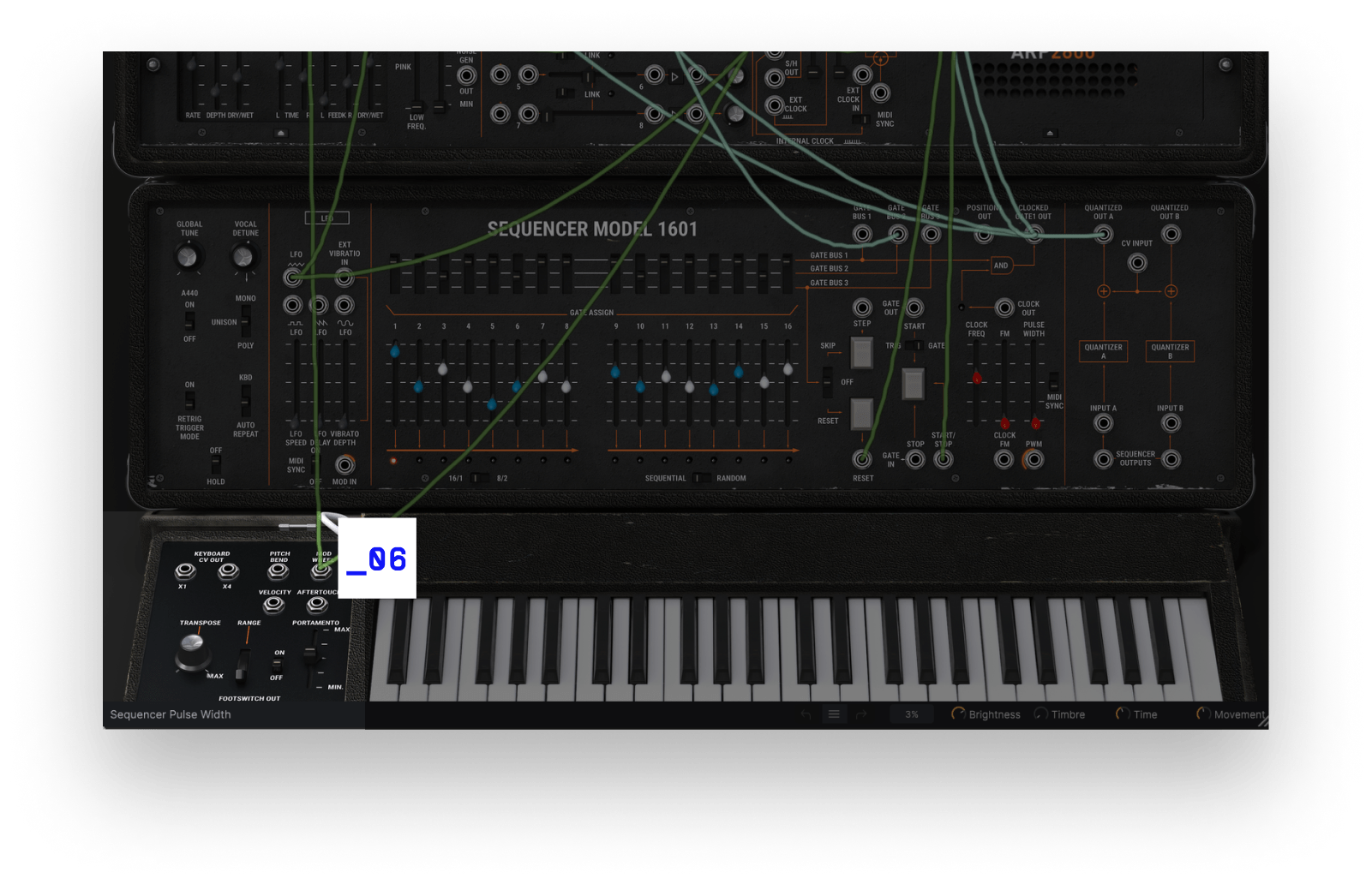Click the Brightness macro knob
The image size is (1372, 884).
pyautogui.click(x=958, y=714)
